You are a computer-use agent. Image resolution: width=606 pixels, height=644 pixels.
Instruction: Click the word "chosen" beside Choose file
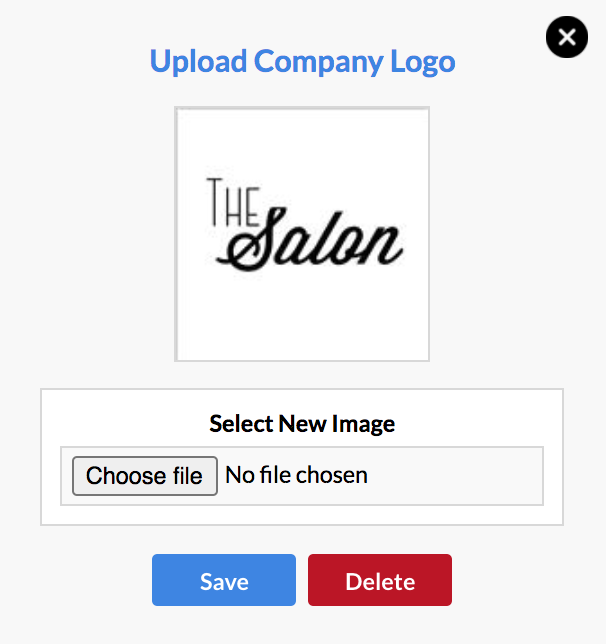click(x=332, y=475)
